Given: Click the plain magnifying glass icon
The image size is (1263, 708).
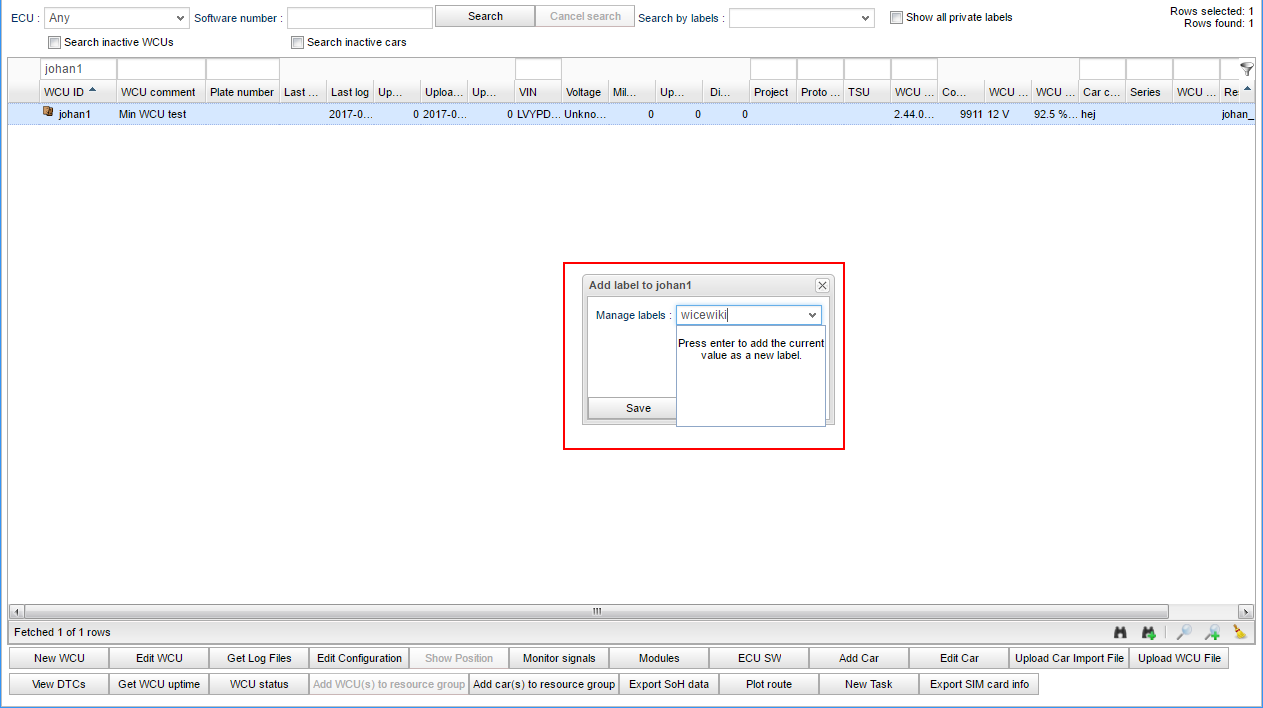Looking at the screenshot, I should 1183,632.
